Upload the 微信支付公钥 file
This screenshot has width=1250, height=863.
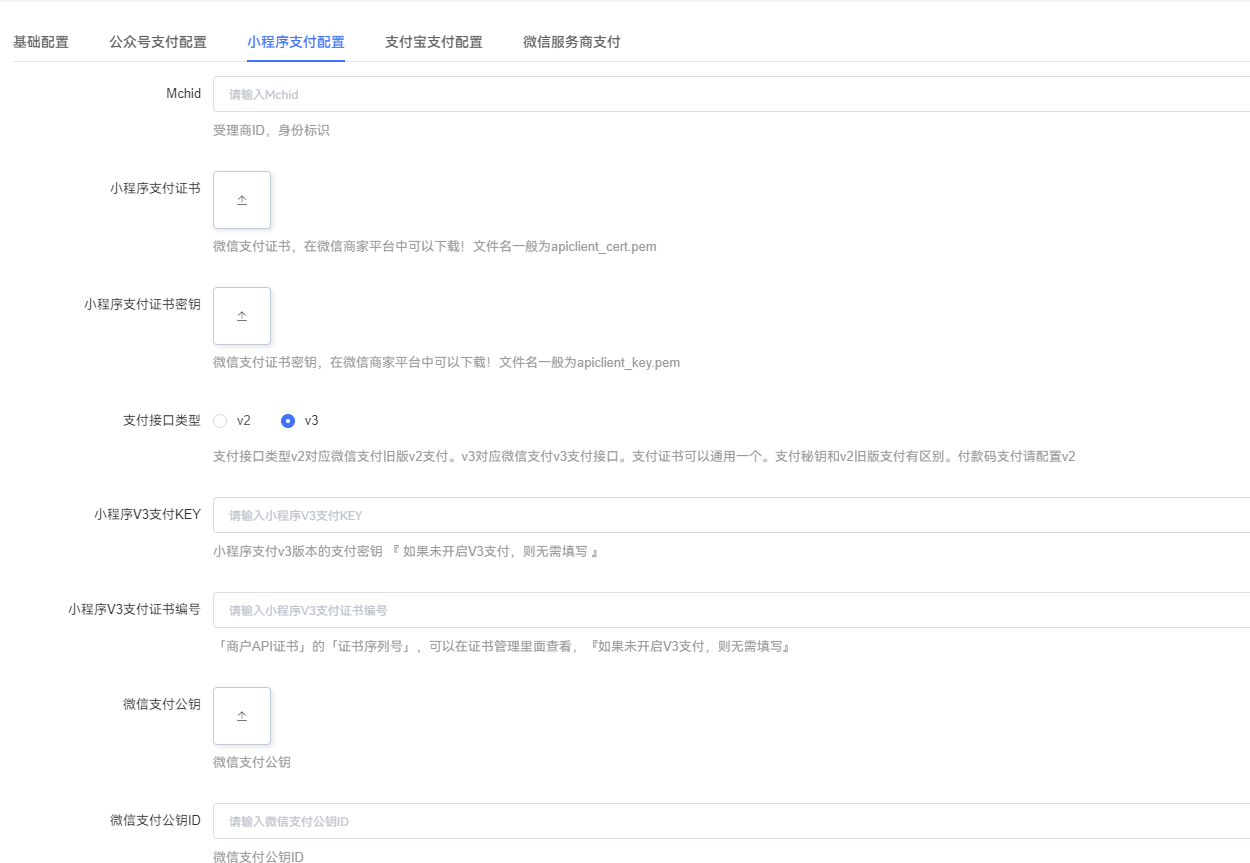pos(242,716)
